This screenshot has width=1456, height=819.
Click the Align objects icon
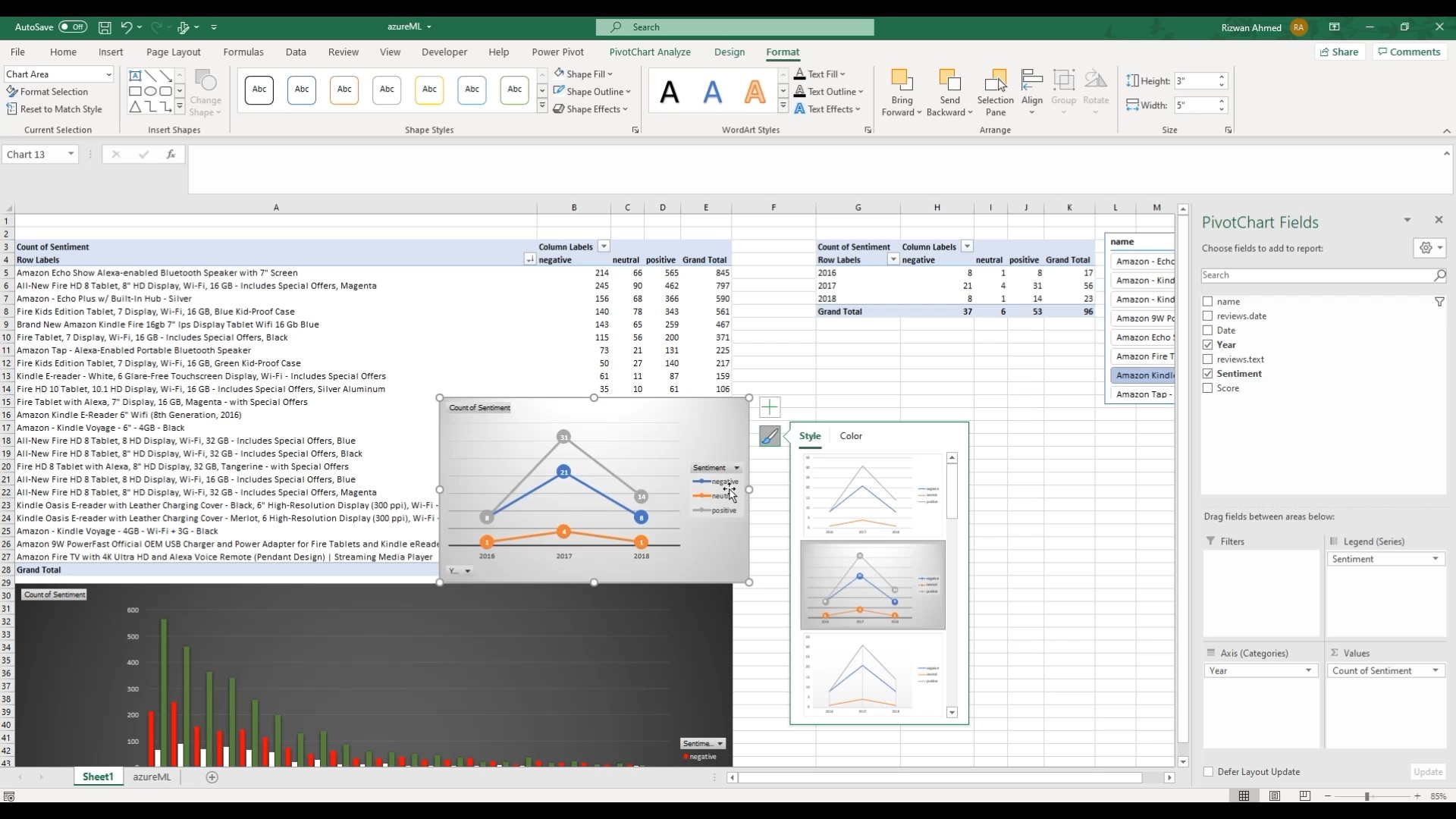[x=1032, y=80]
